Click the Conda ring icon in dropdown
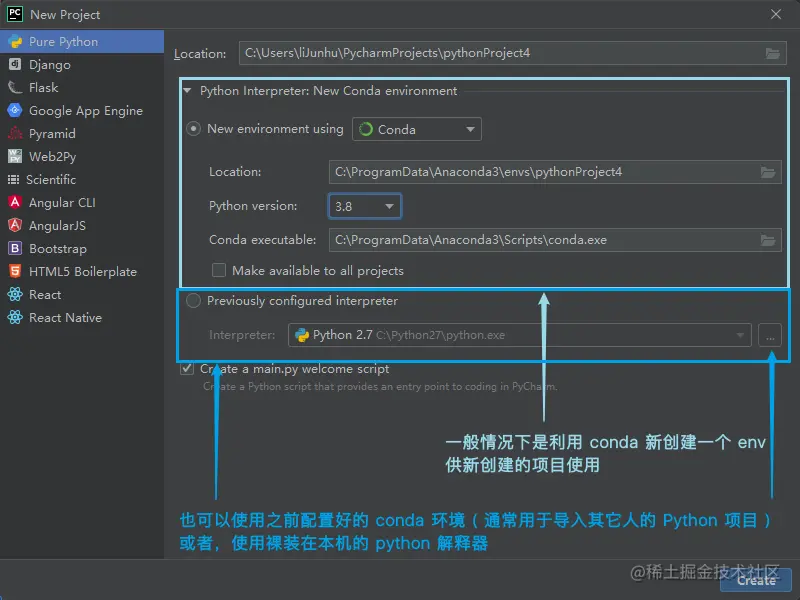The height and width of the screenshot is (600, 800). pos(366,130)
